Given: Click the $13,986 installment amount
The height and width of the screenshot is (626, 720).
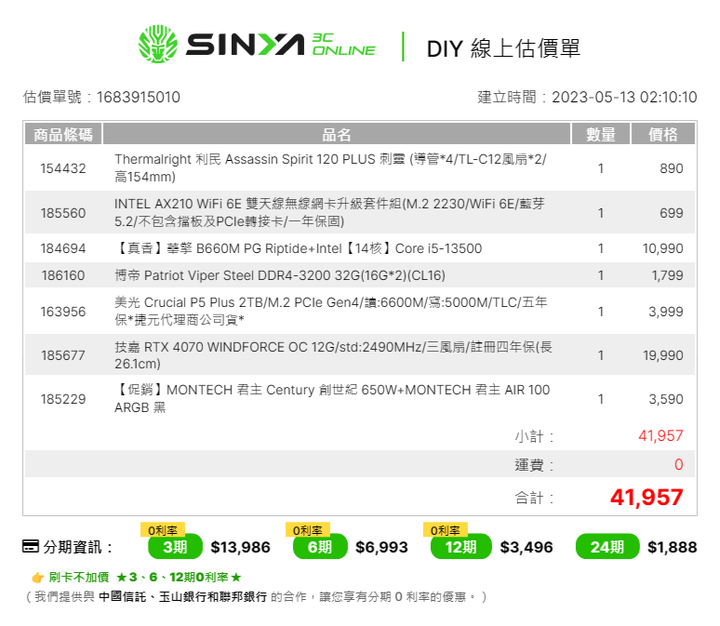Looking at the screenshot, I should pyautogui.click(x=240, y=547).
